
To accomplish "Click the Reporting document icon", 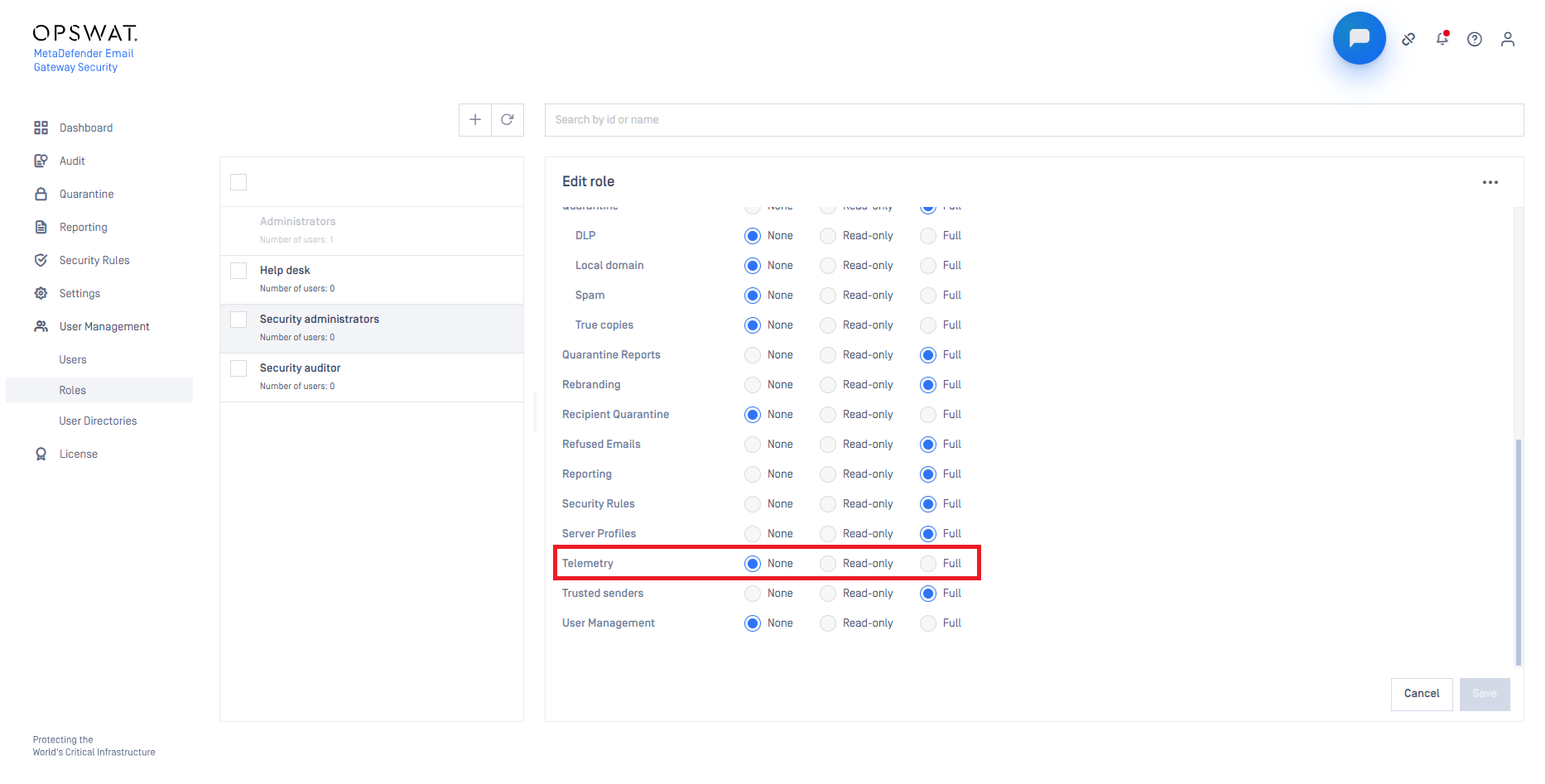I will 41,227.
